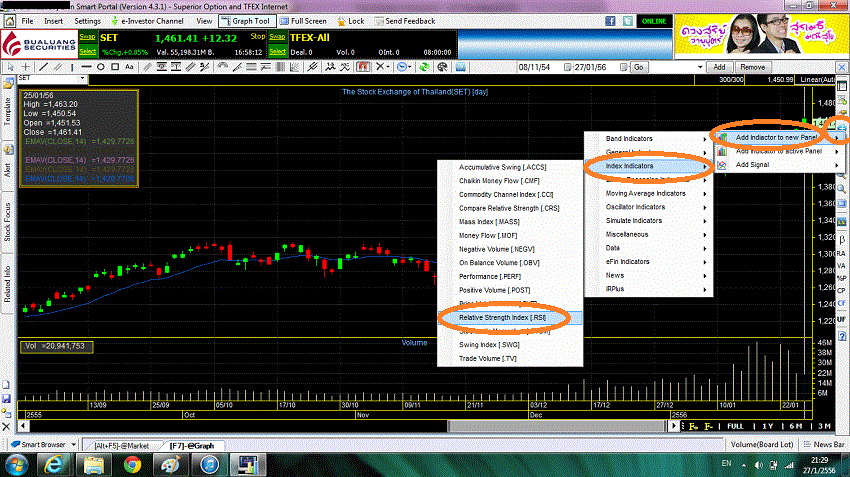The width and height of the screenshot is (850, 477).
Task: Select the Fibonacci arc tool
Action: point(222,67)
